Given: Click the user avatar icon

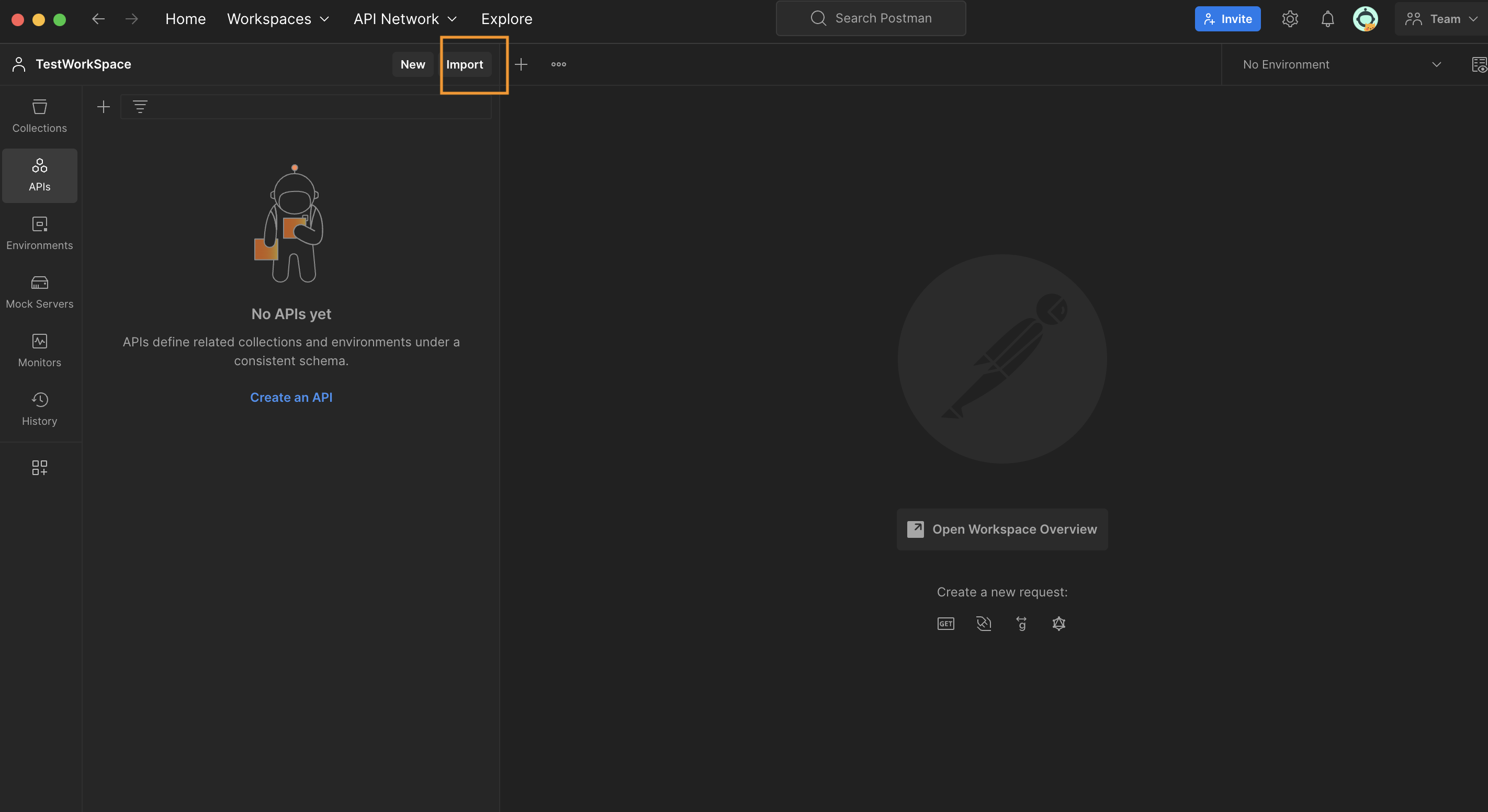Looking at the screenshot, I should 1366,19.
